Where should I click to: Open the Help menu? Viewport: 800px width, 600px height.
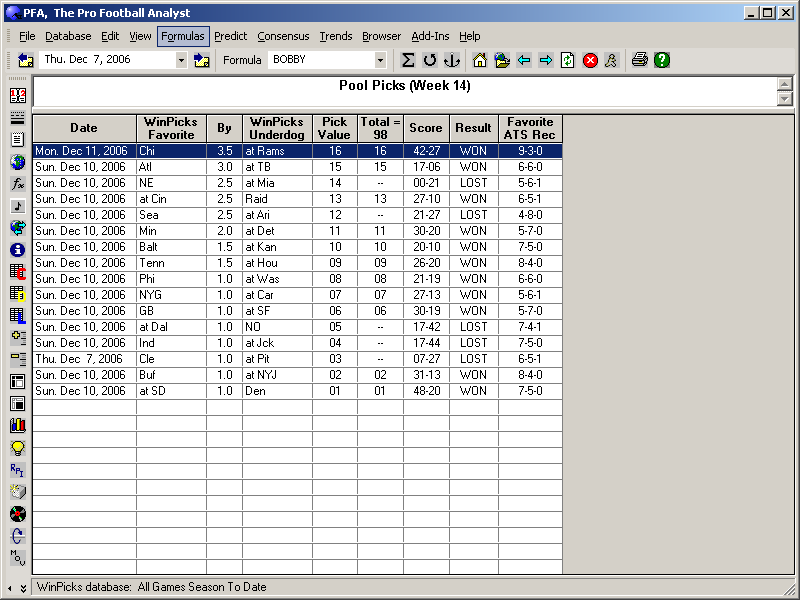(x=469, y=36)
